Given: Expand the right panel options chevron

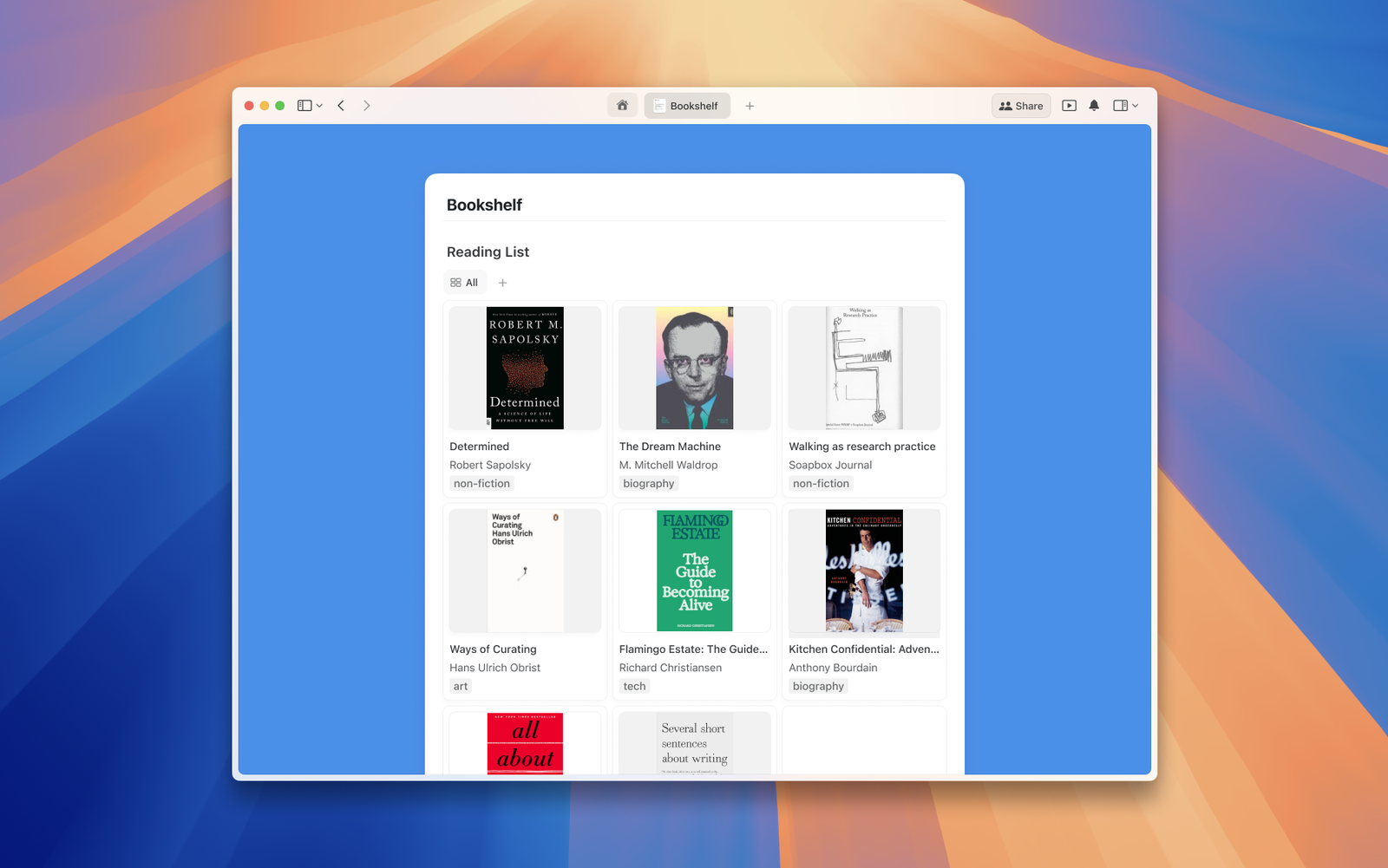Looking at the screenshot, I should tap(1135, 106).
